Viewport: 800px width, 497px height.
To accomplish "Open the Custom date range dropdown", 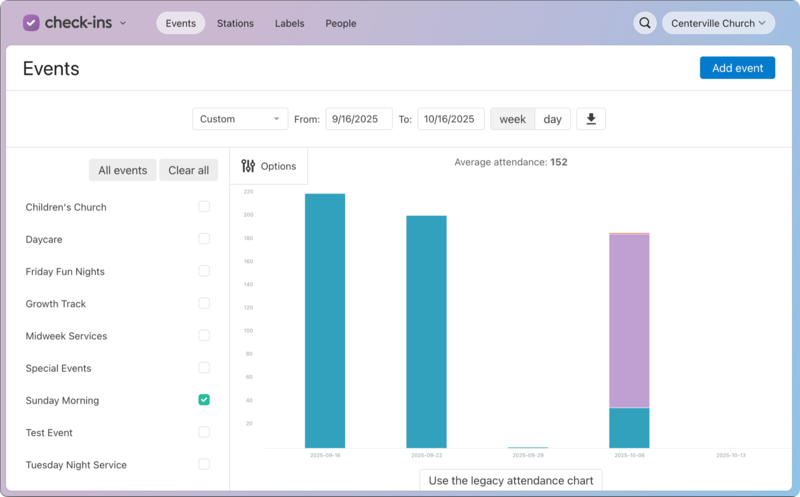I will click(240, 119).
